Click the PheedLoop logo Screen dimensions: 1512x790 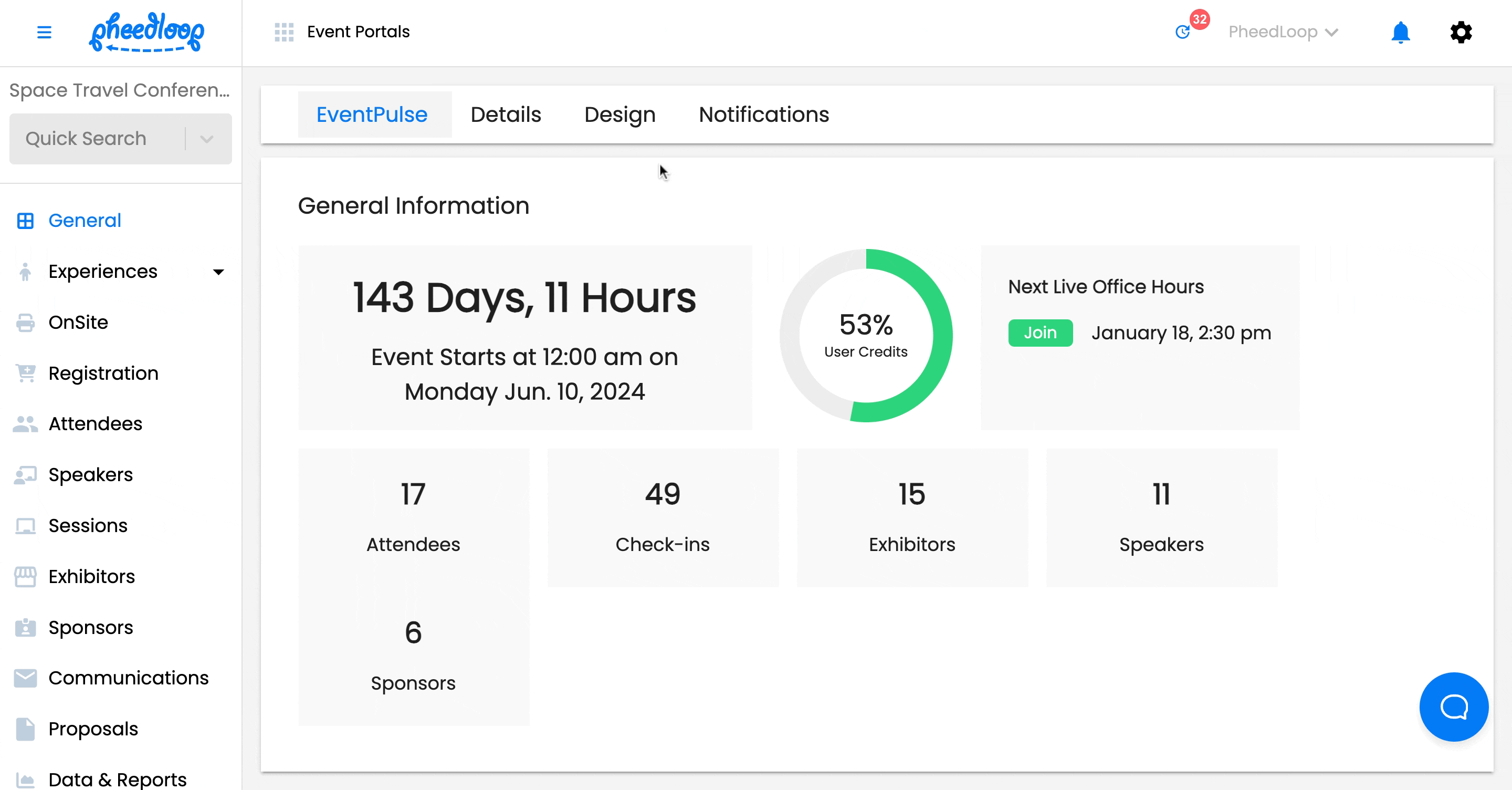pyautogui.click(x=147, y=33)
